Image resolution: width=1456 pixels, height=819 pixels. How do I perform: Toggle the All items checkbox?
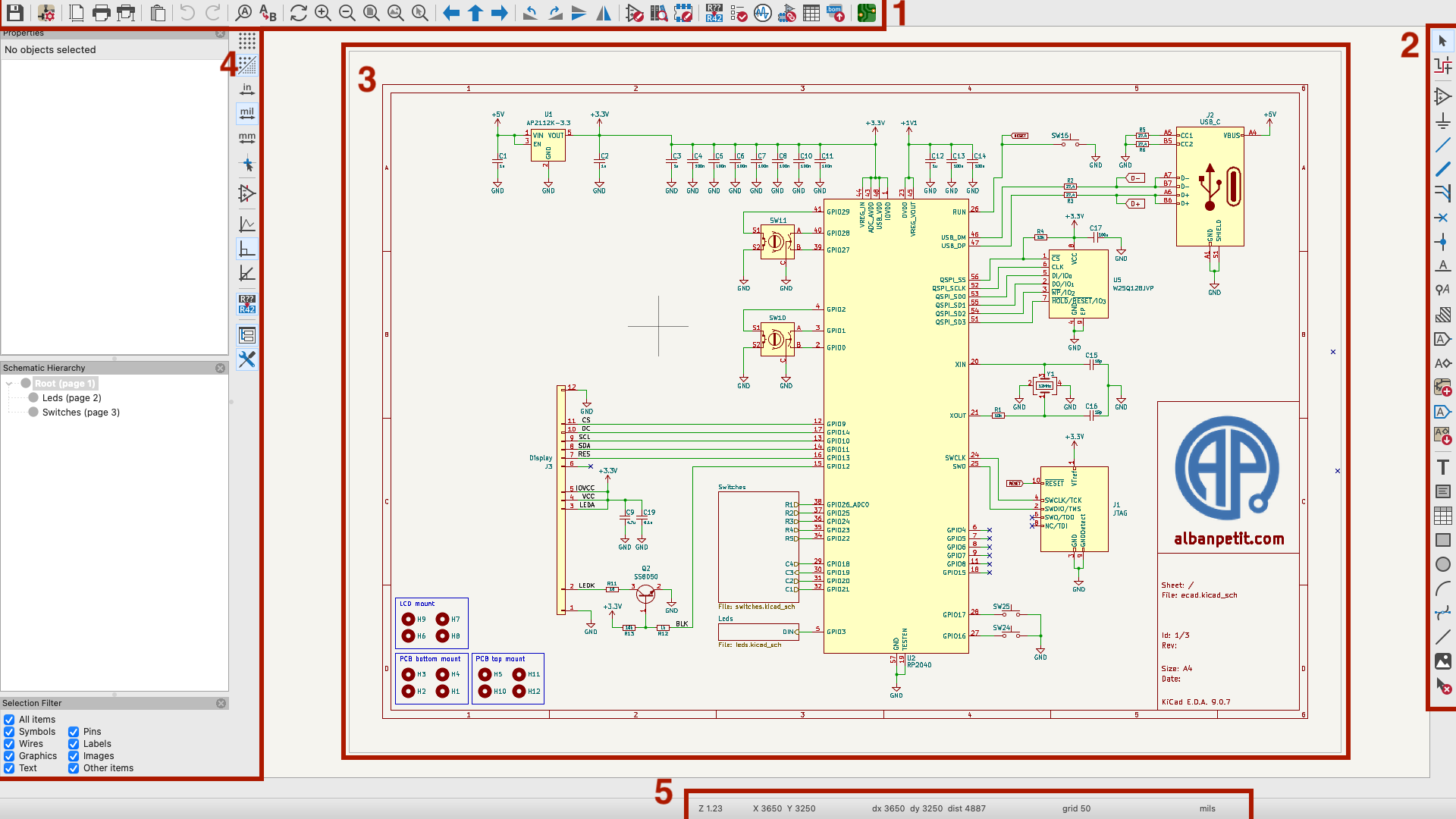(9, 720)
